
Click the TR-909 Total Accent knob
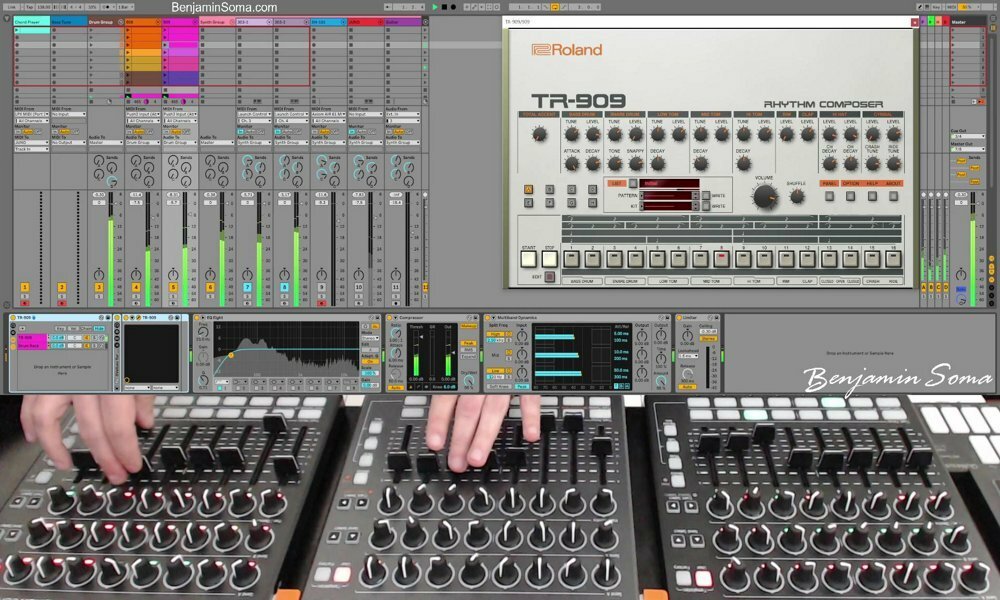(x=539, y=135)
